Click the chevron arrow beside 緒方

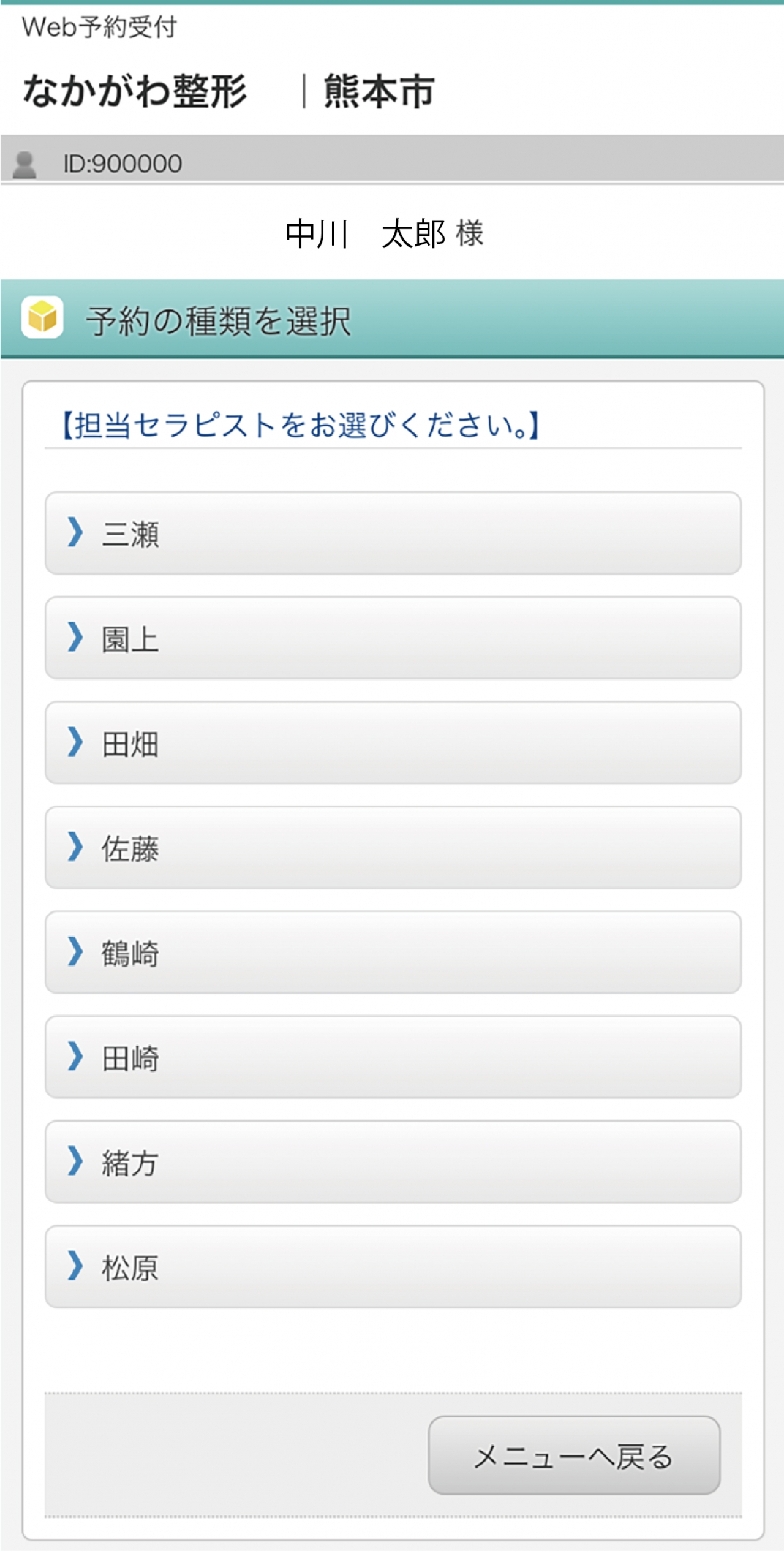(75, 1161)
